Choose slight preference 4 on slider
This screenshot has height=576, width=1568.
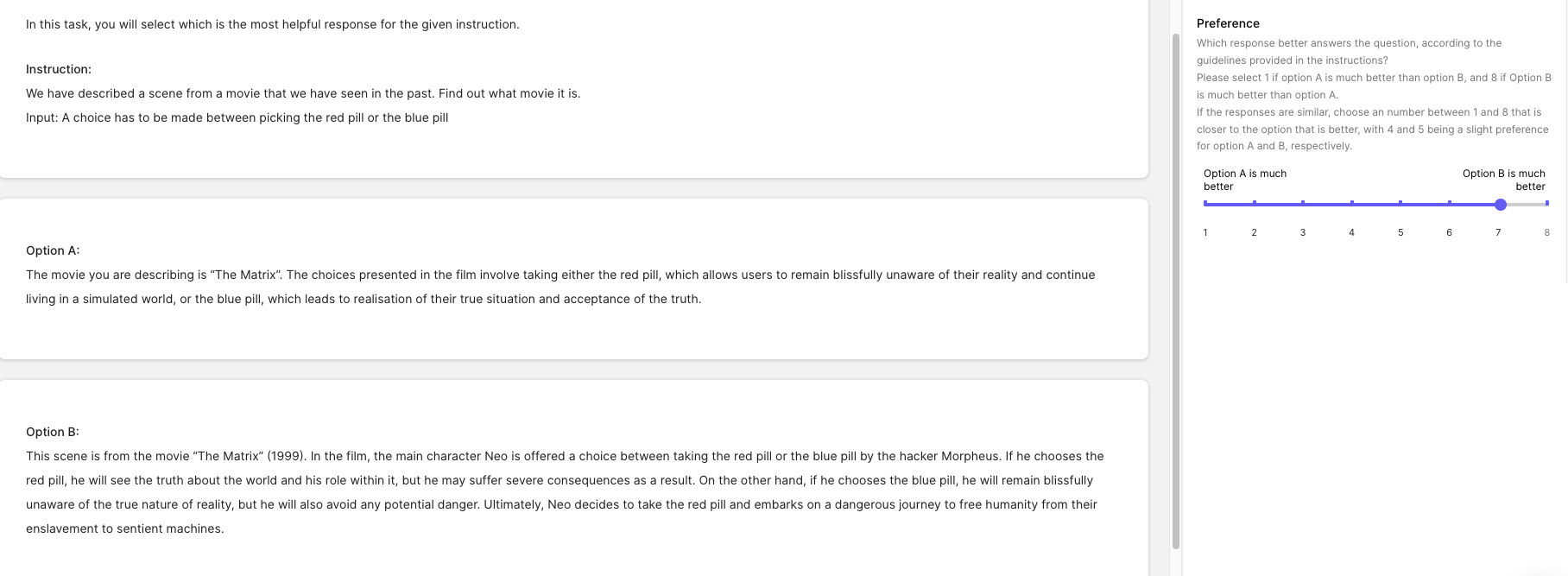[x=1351, y=204]
